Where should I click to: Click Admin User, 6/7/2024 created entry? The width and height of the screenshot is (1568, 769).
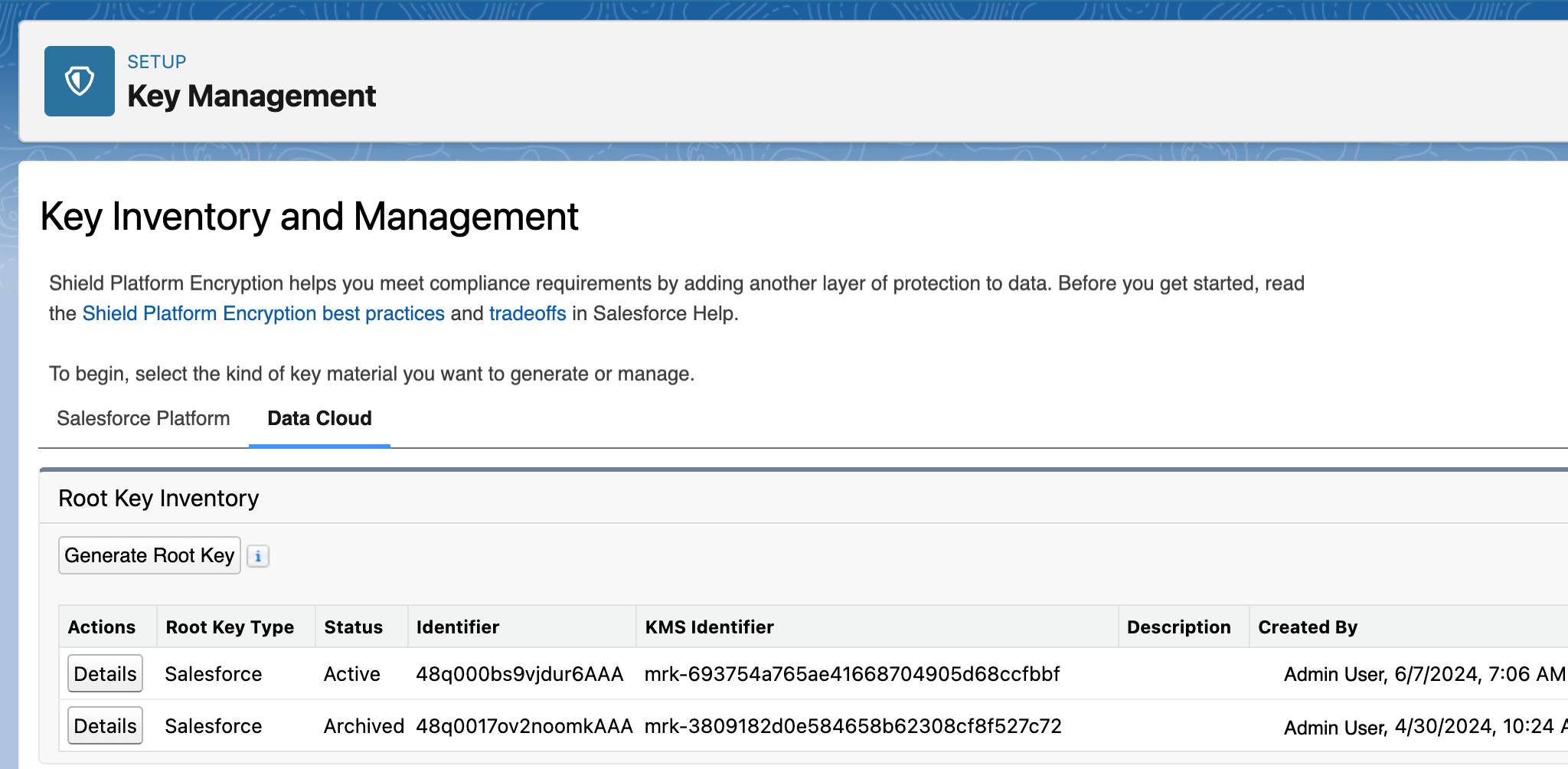click(x=1425, y=674)
